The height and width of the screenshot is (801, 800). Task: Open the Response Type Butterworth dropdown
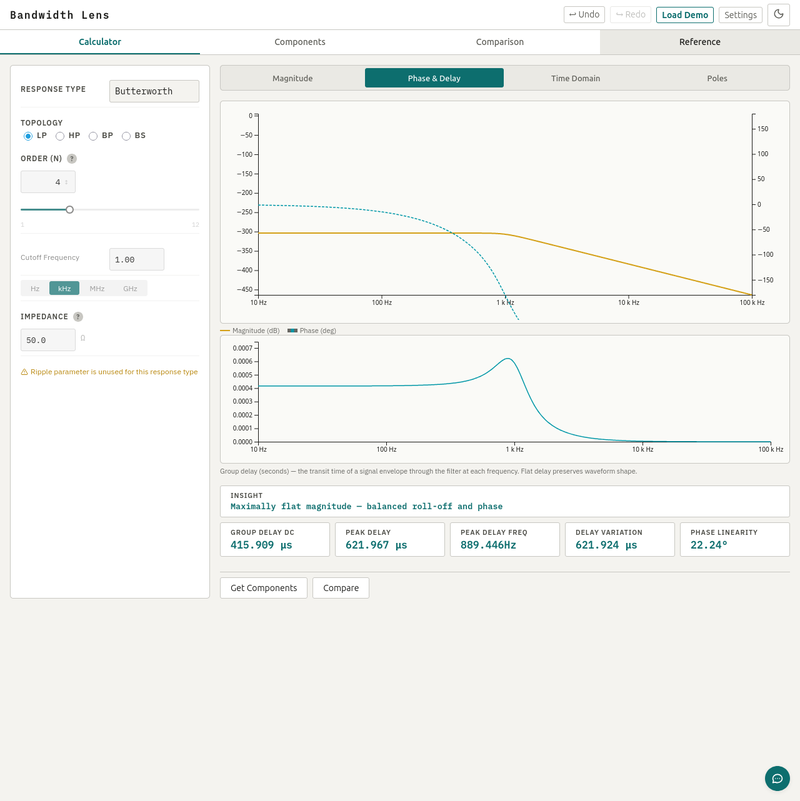(154, 91)
